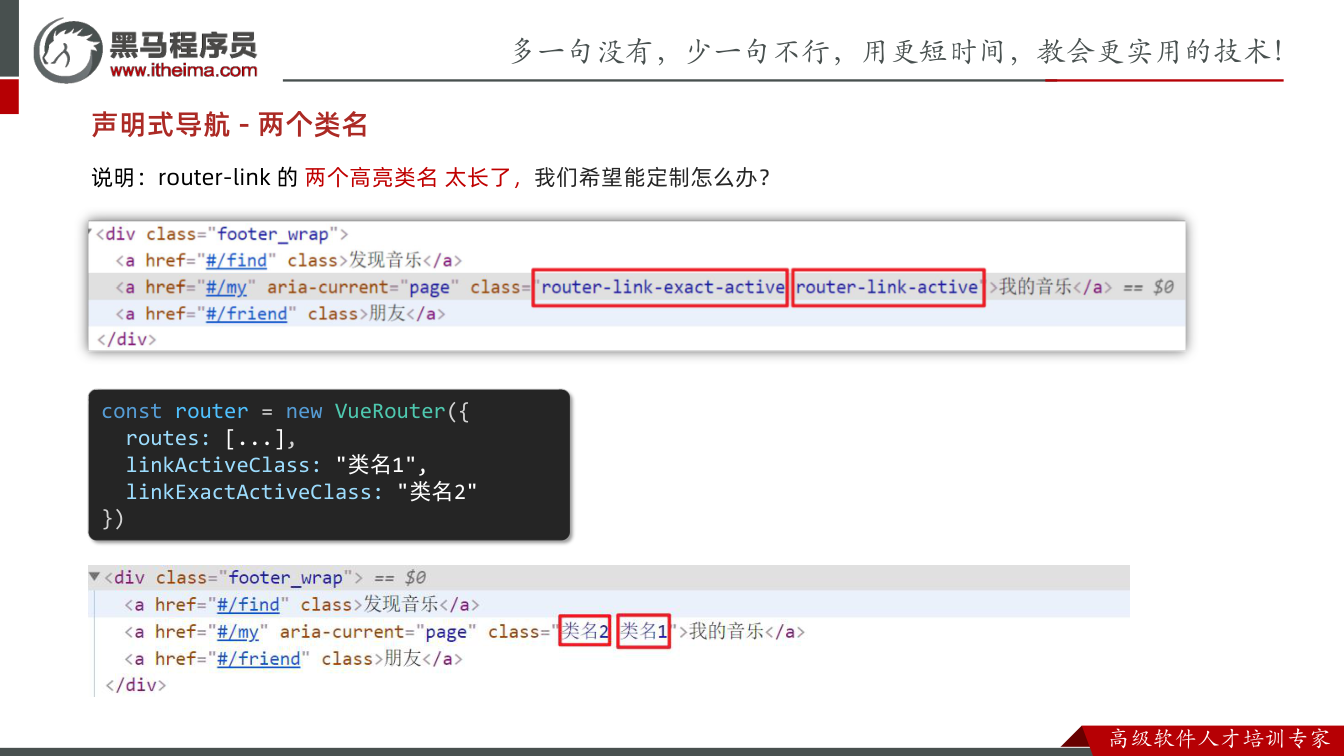The image size is (1344, 756).
Task: Select the router-link-exact-active class name
Action: click(662, 287)
